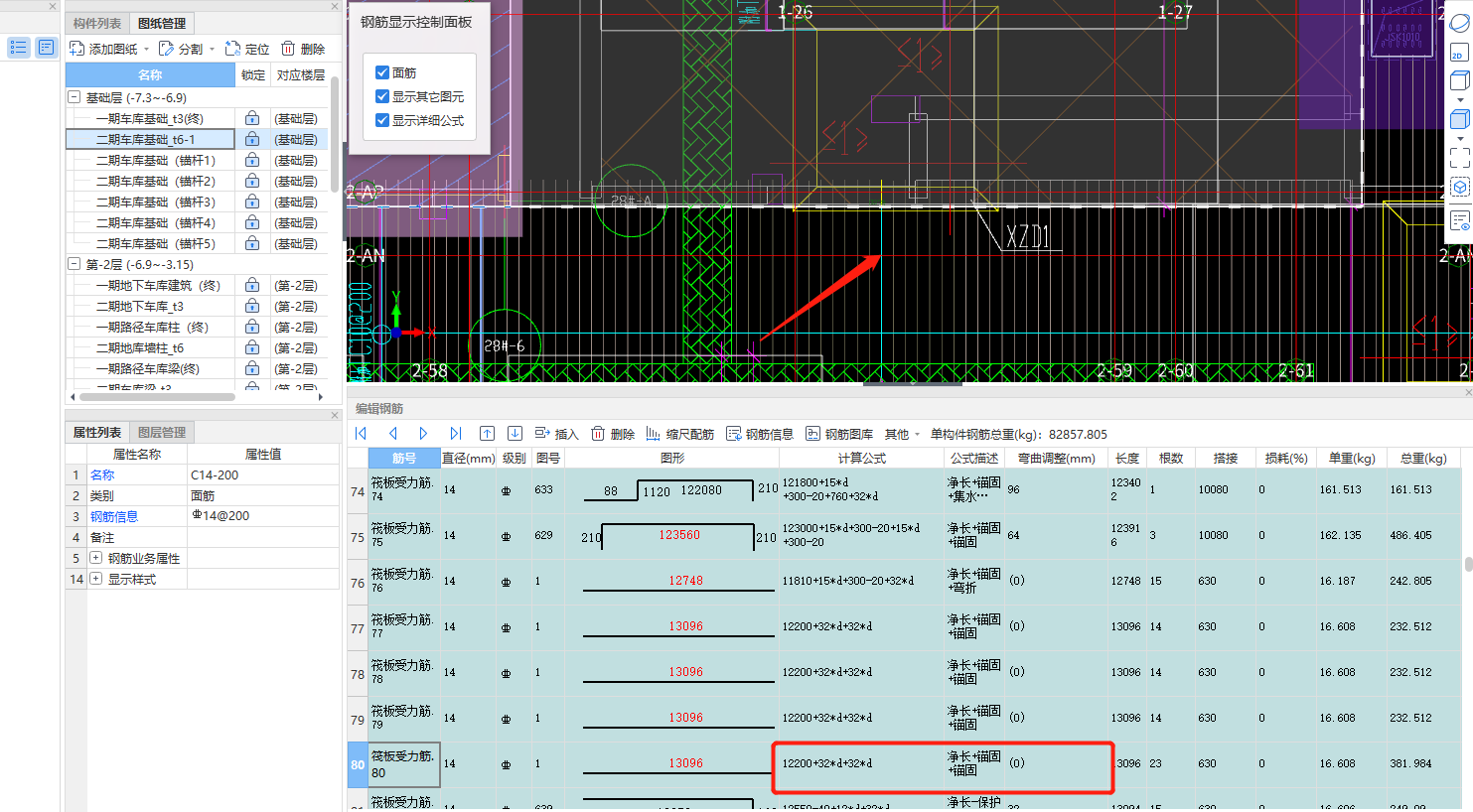Click drawing list horizontal scrollbar
The width and height of the screenshot is (1473, 812).
(x=157, y=397)
